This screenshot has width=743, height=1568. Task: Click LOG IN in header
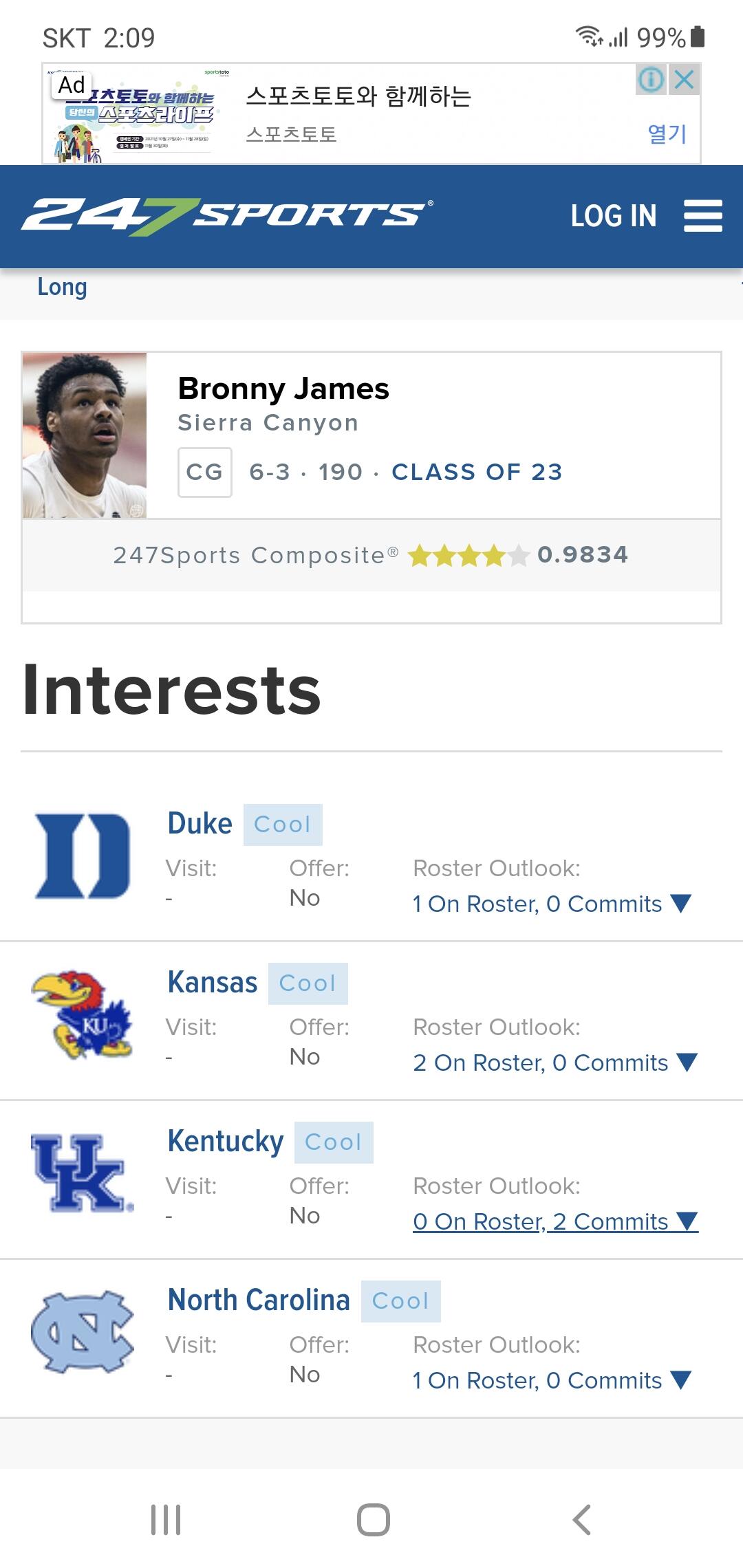pos(614,216)
